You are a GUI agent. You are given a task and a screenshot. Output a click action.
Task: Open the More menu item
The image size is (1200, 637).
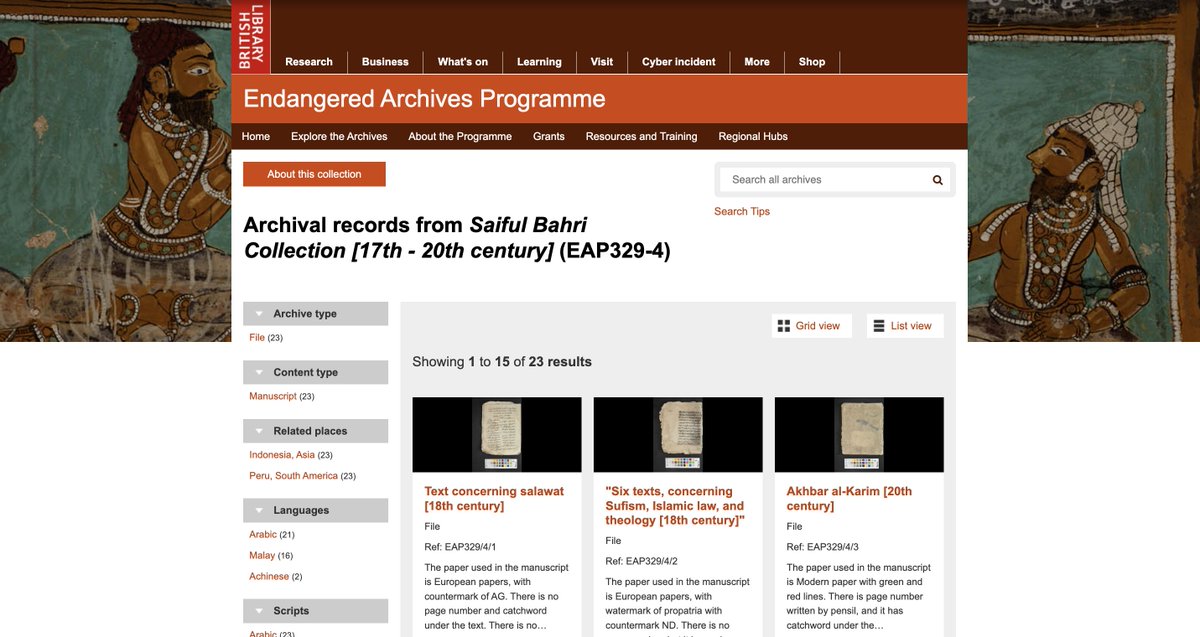(x=757, y=62)
